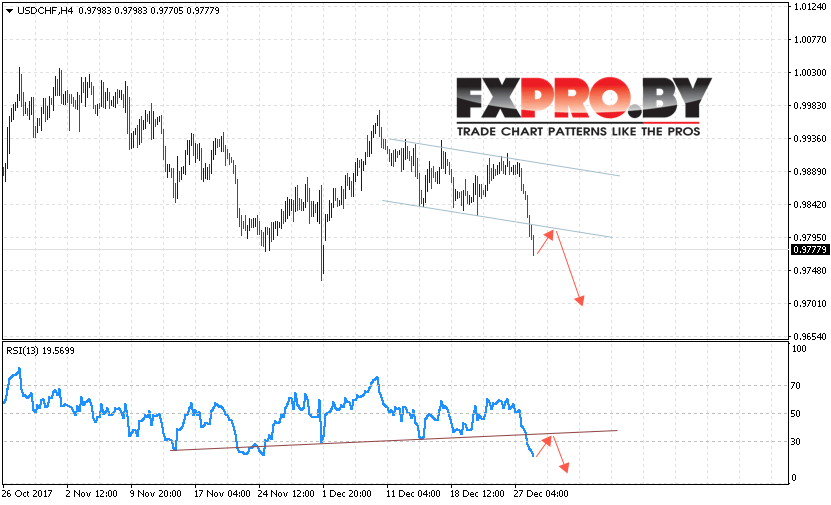The height and width of the screenshot is (505, 831).
Task: Click the 27 Dec 04:00 time label
Action: [541, 494]
